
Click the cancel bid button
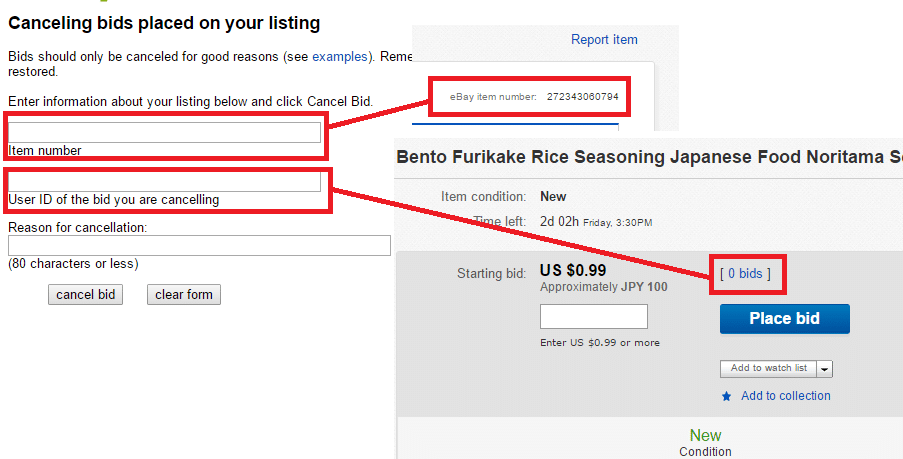tap(85, 294)
